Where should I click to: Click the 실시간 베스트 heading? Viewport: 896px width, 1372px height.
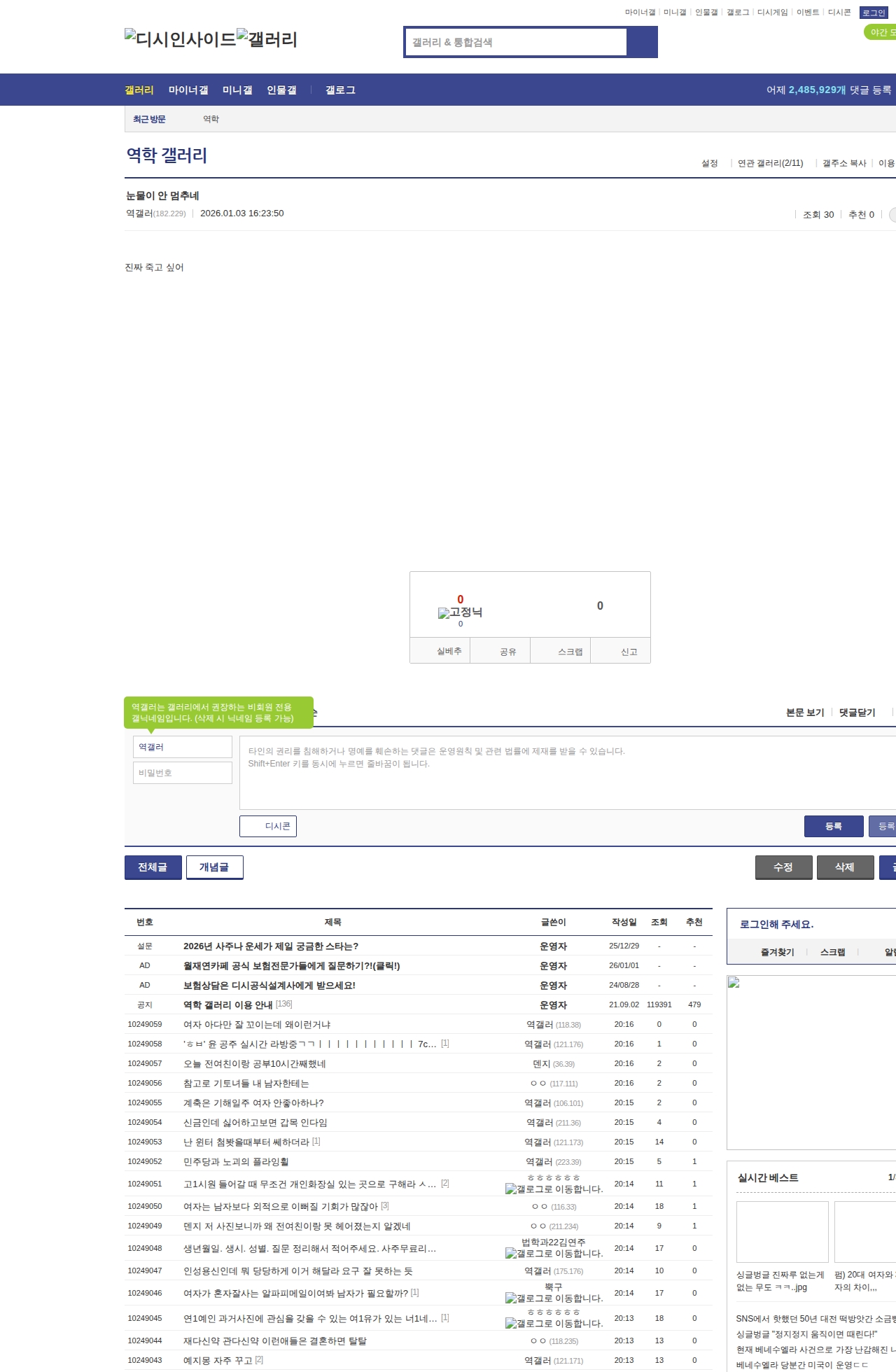(x=768, y=1178)
